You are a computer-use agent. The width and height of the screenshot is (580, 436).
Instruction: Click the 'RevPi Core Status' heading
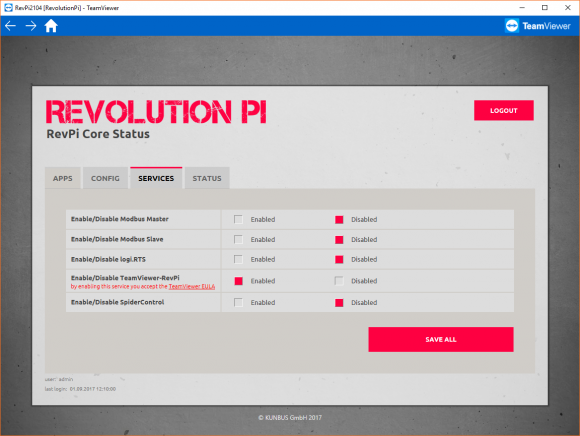[x=98, y=134]
